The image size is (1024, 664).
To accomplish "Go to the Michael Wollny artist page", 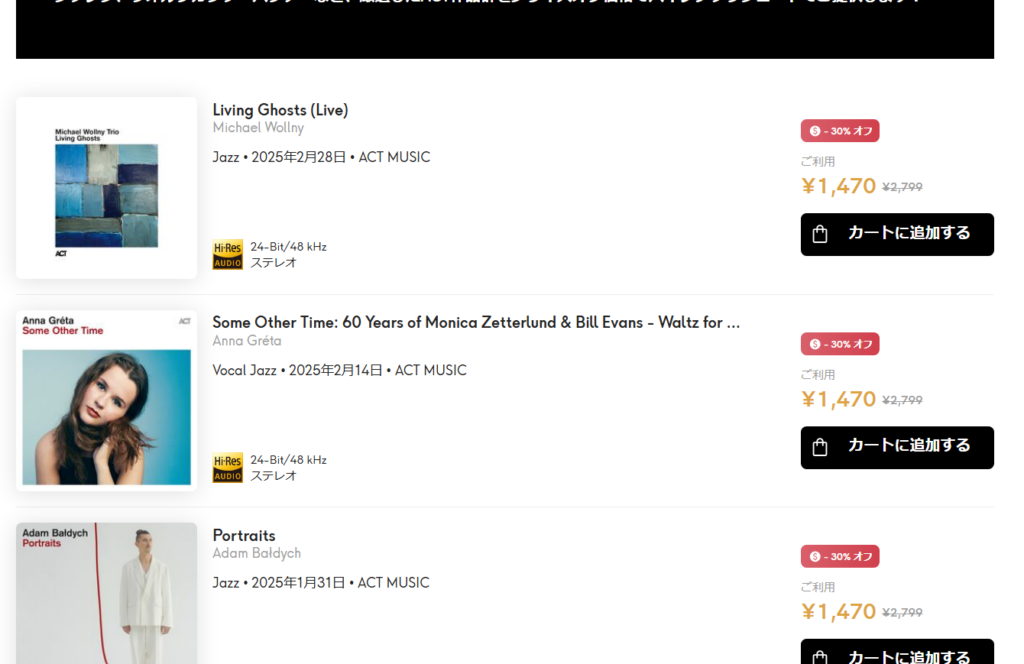I will [258, 128].
